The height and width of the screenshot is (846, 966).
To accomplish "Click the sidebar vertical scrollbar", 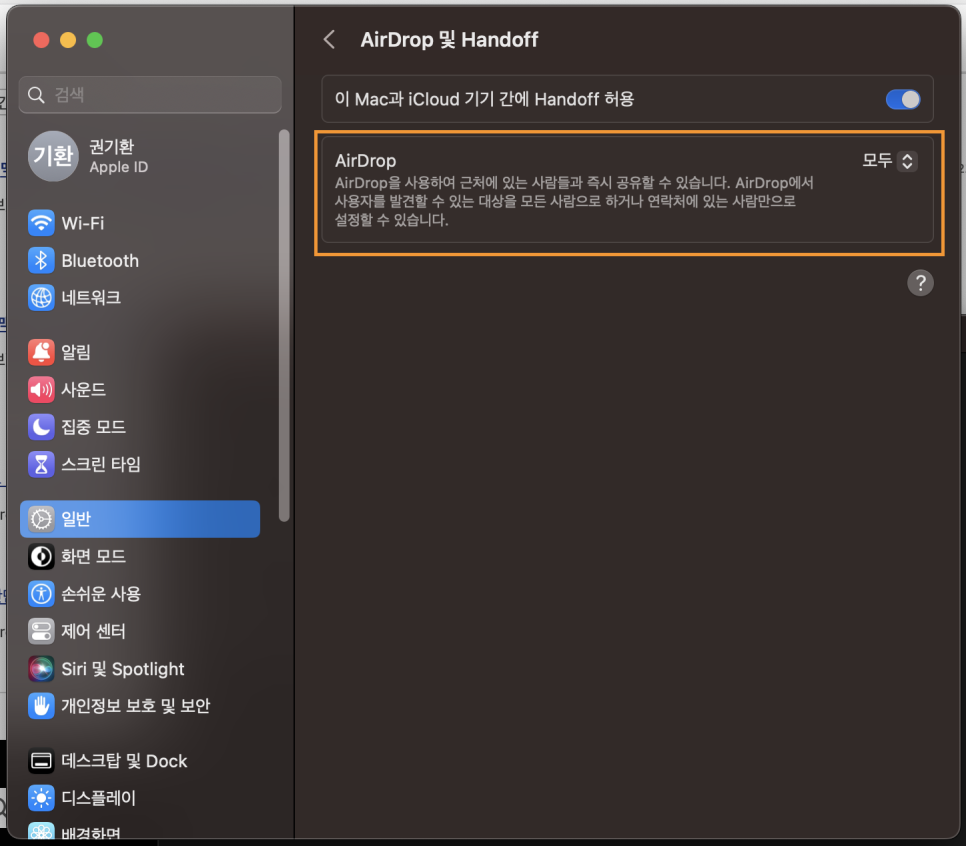I will click(284, 326).
